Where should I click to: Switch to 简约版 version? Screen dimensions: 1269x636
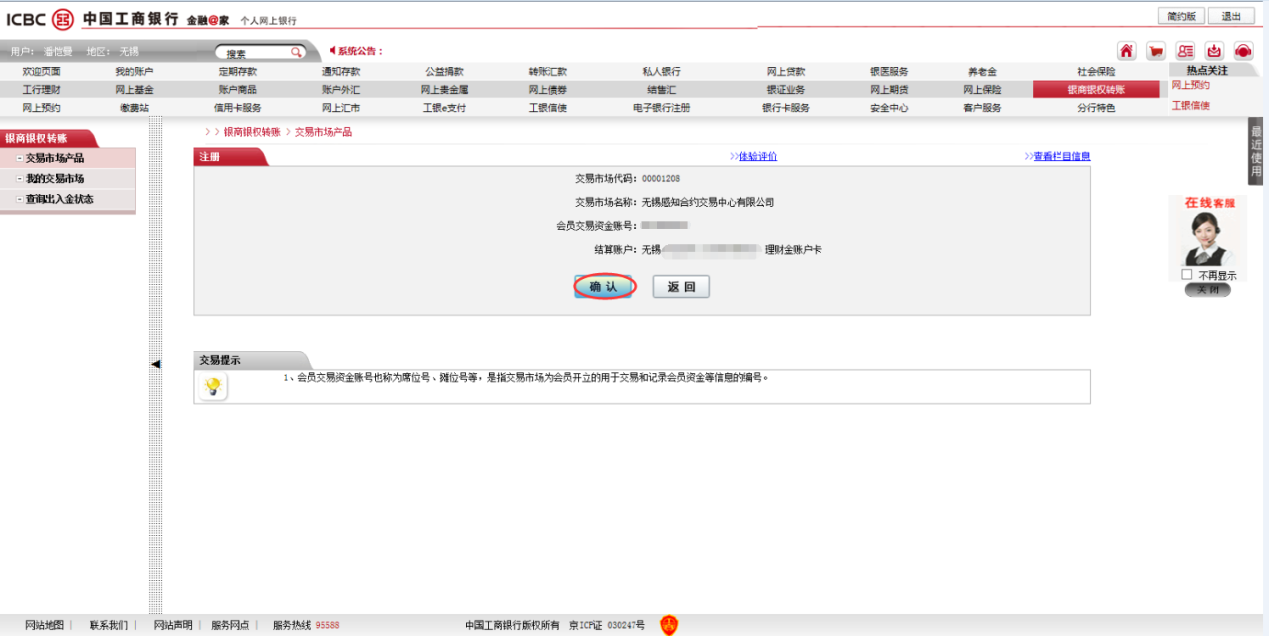tap(1179, 16)
